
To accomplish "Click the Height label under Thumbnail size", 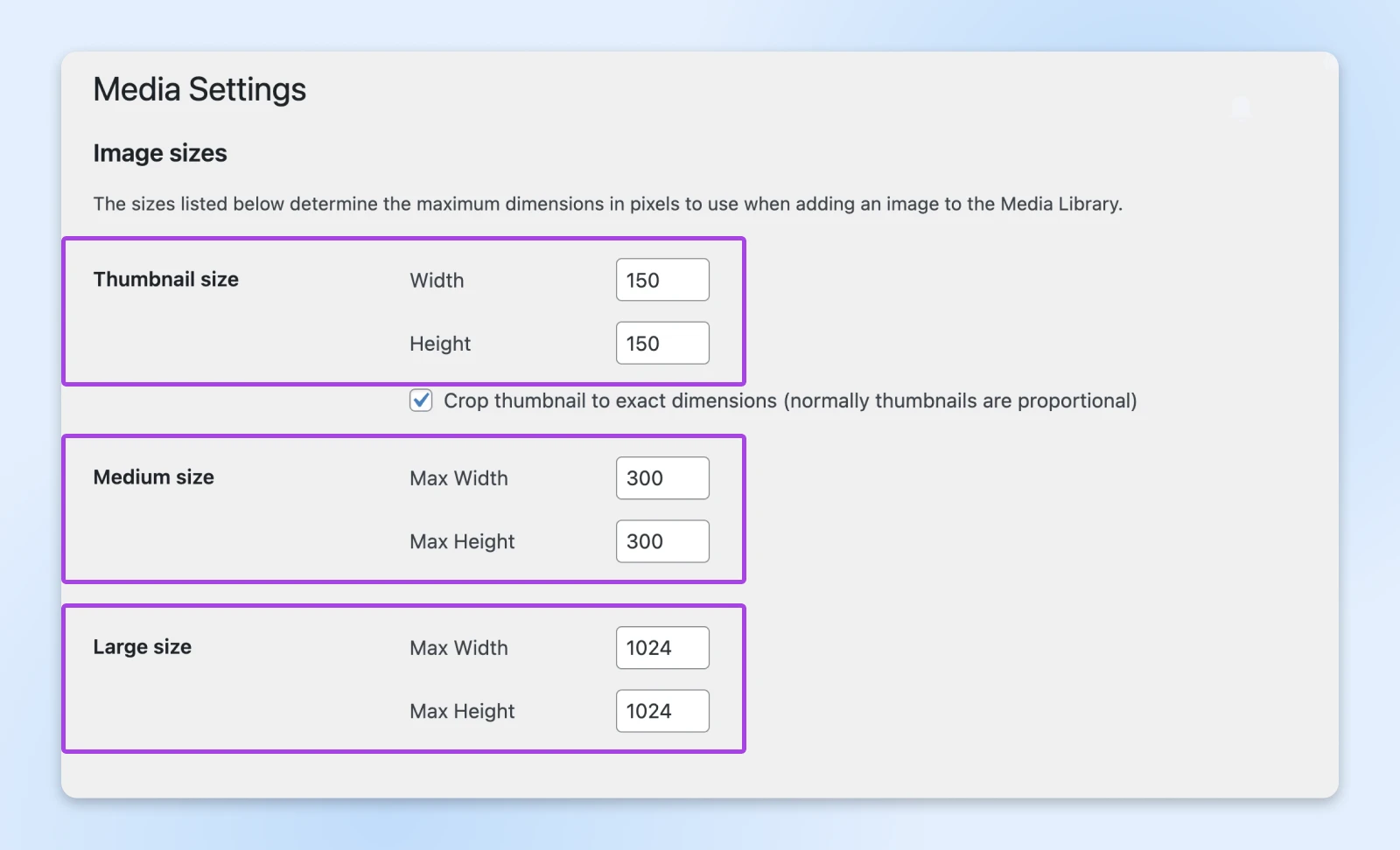I will click(440, 344).
